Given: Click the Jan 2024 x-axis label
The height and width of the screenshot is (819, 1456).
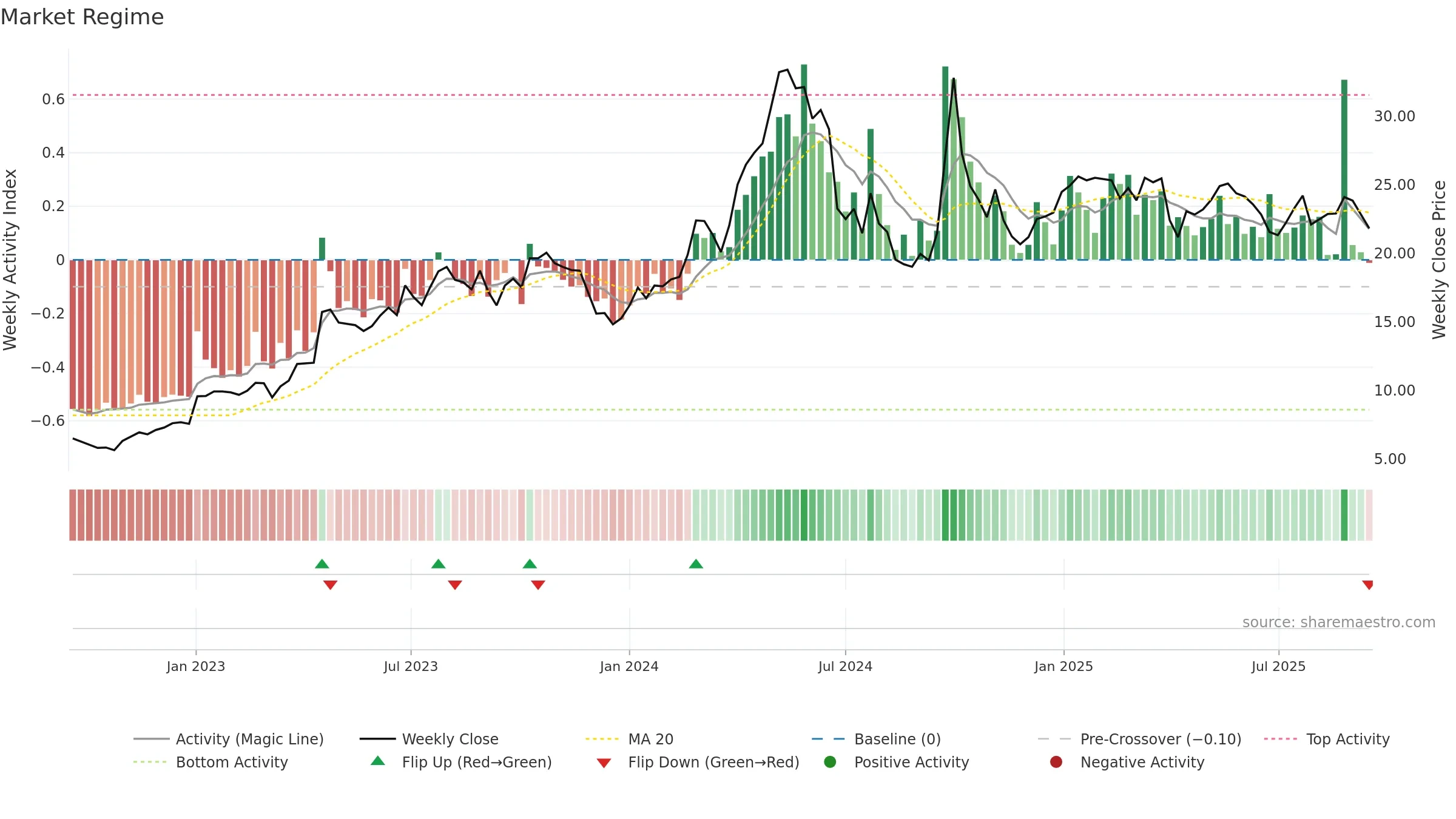Looking at the screenshot, I should pyautogui.click(x=629, y=666).
